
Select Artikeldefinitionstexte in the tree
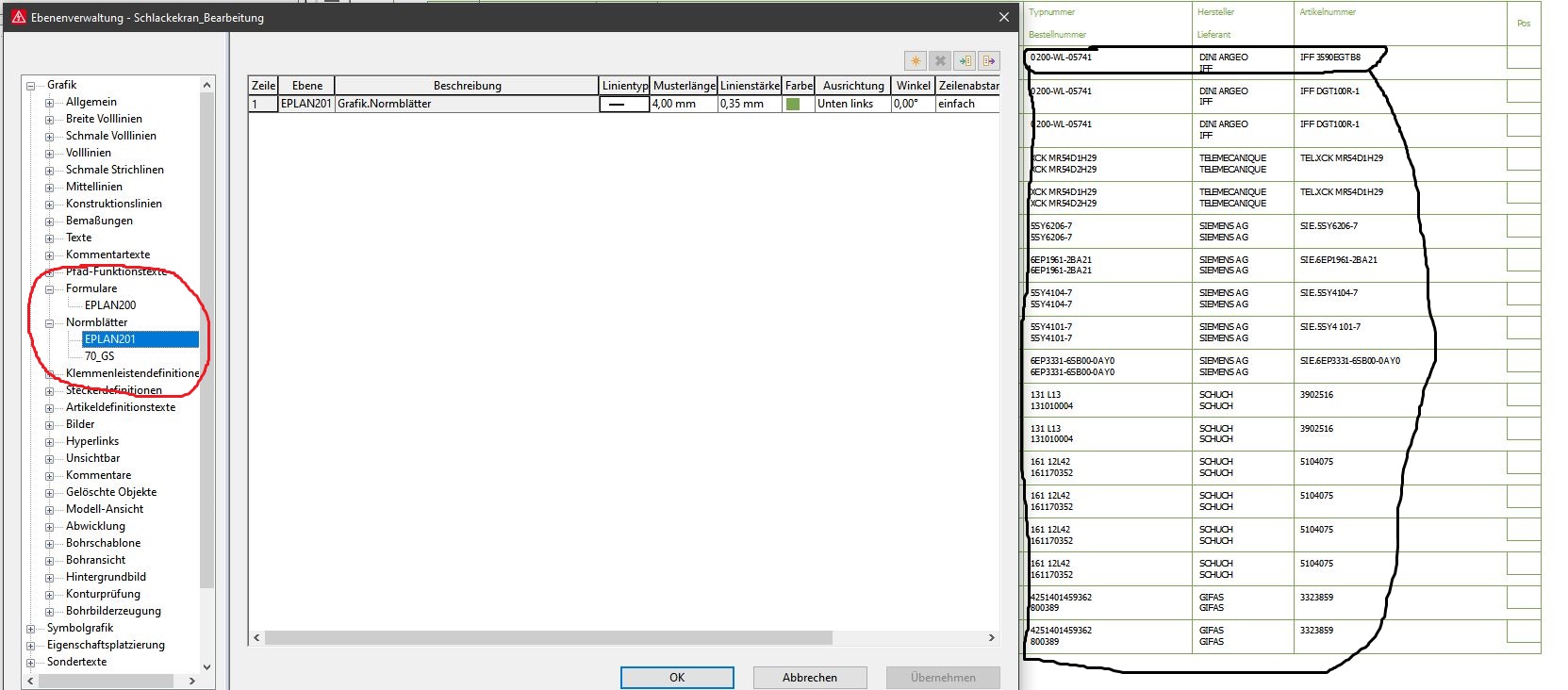pyautogui.click(x=121, y=407)
